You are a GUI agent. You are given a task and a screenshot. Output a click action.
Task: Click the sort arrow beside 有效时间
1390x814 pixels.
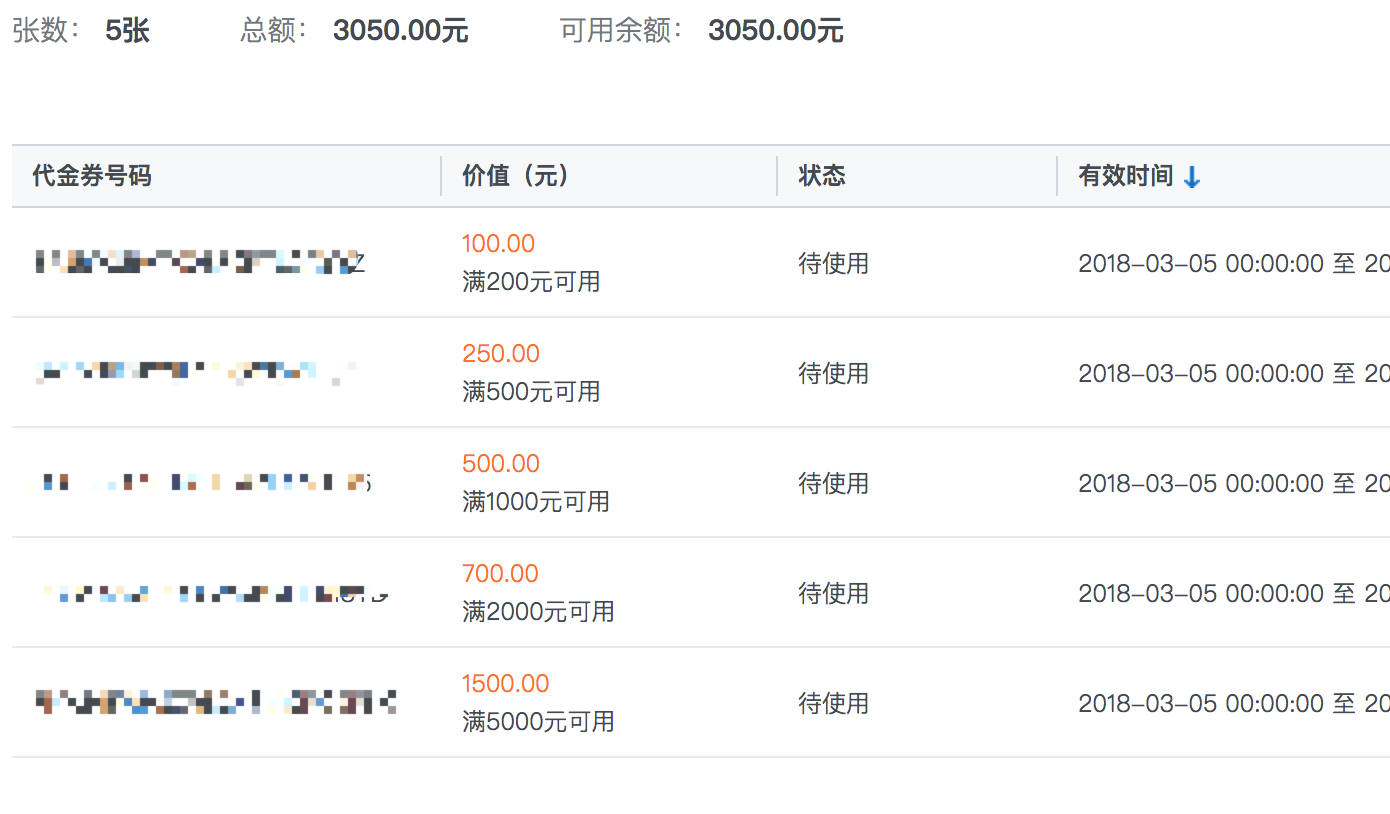1191,178
